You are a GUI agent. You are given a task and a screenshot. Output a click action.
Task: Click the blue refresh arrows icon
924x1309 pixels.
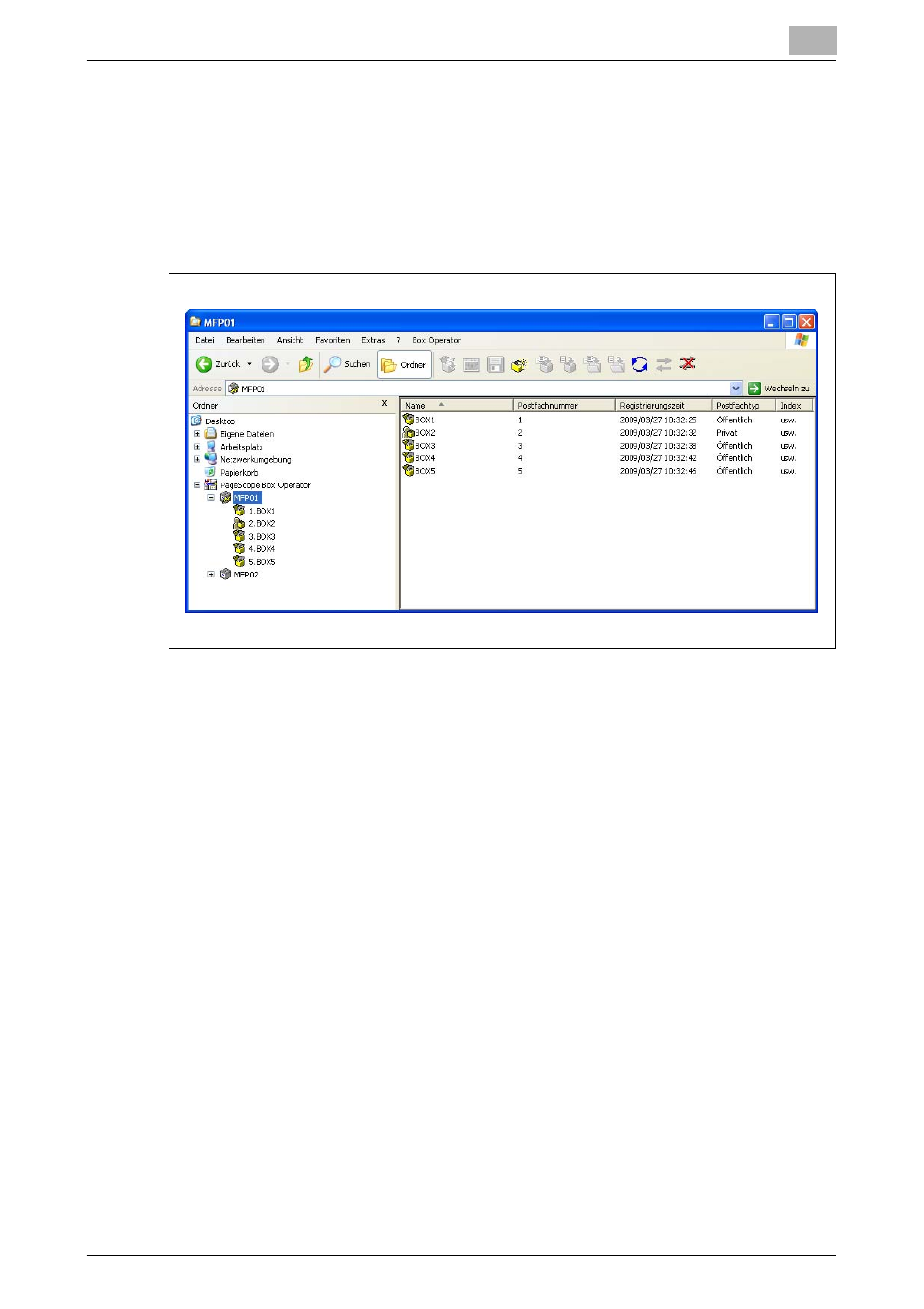(639, 364)
